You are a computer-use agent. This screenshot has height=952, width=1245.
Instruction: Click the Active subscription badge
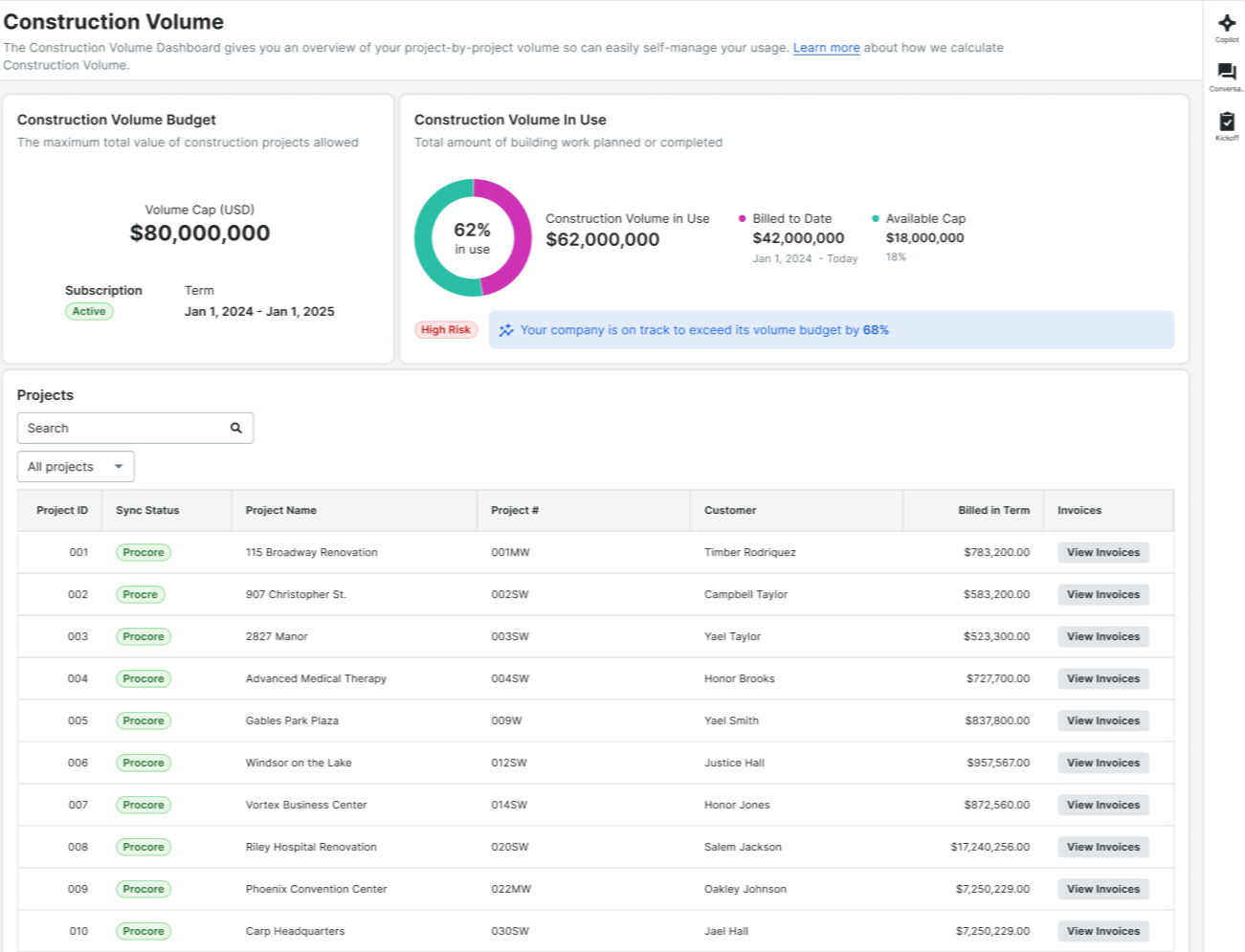coord(88,311)
